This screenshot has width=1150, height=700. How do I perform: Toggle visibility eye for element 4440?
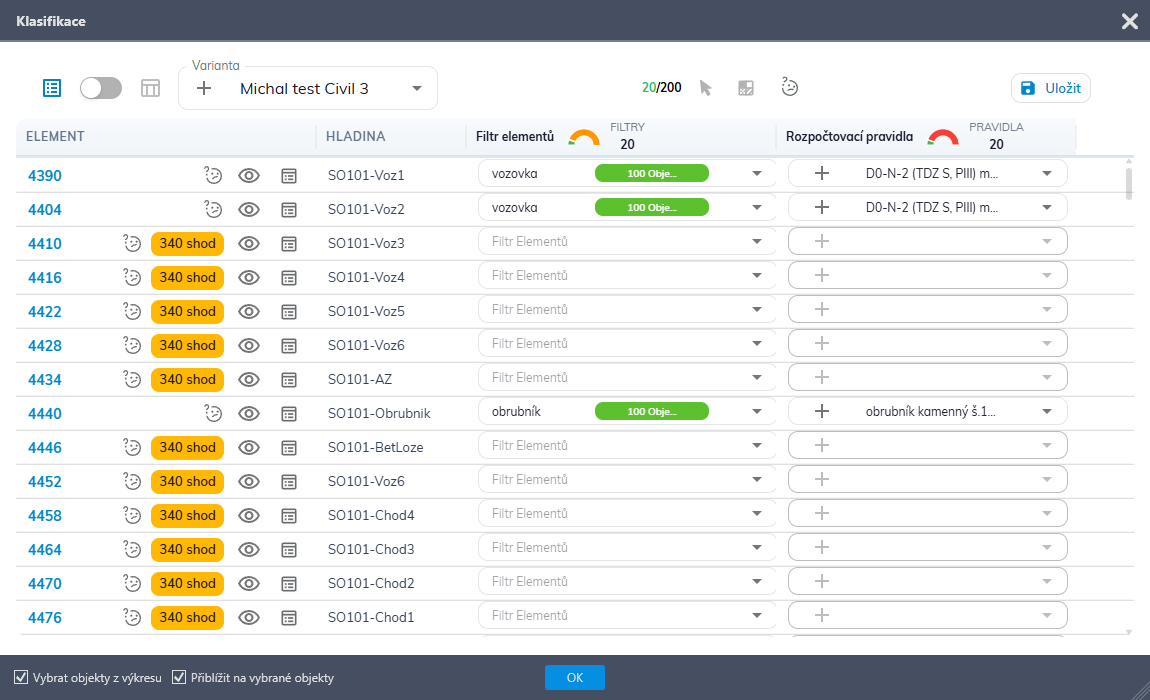click(249, 413)
